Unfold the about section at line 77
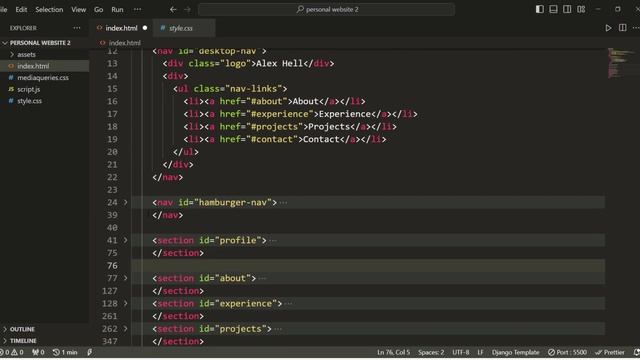This screenshot has height=360, width=640. coord(126,278)
